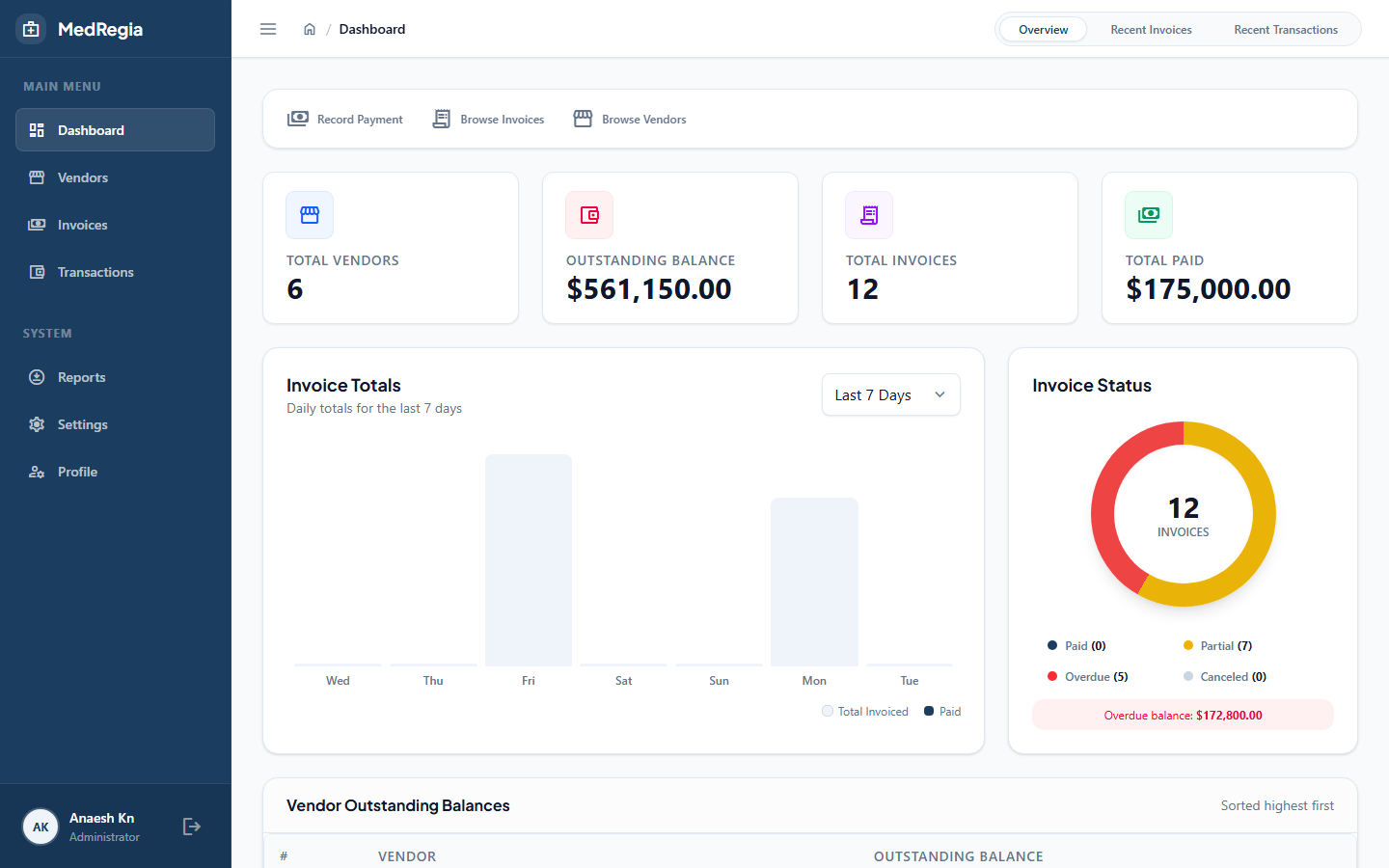This screenshot has width=1389, height=868.
Task: Click the Invoices sidebar icon
Action: (x=37, y=225)
